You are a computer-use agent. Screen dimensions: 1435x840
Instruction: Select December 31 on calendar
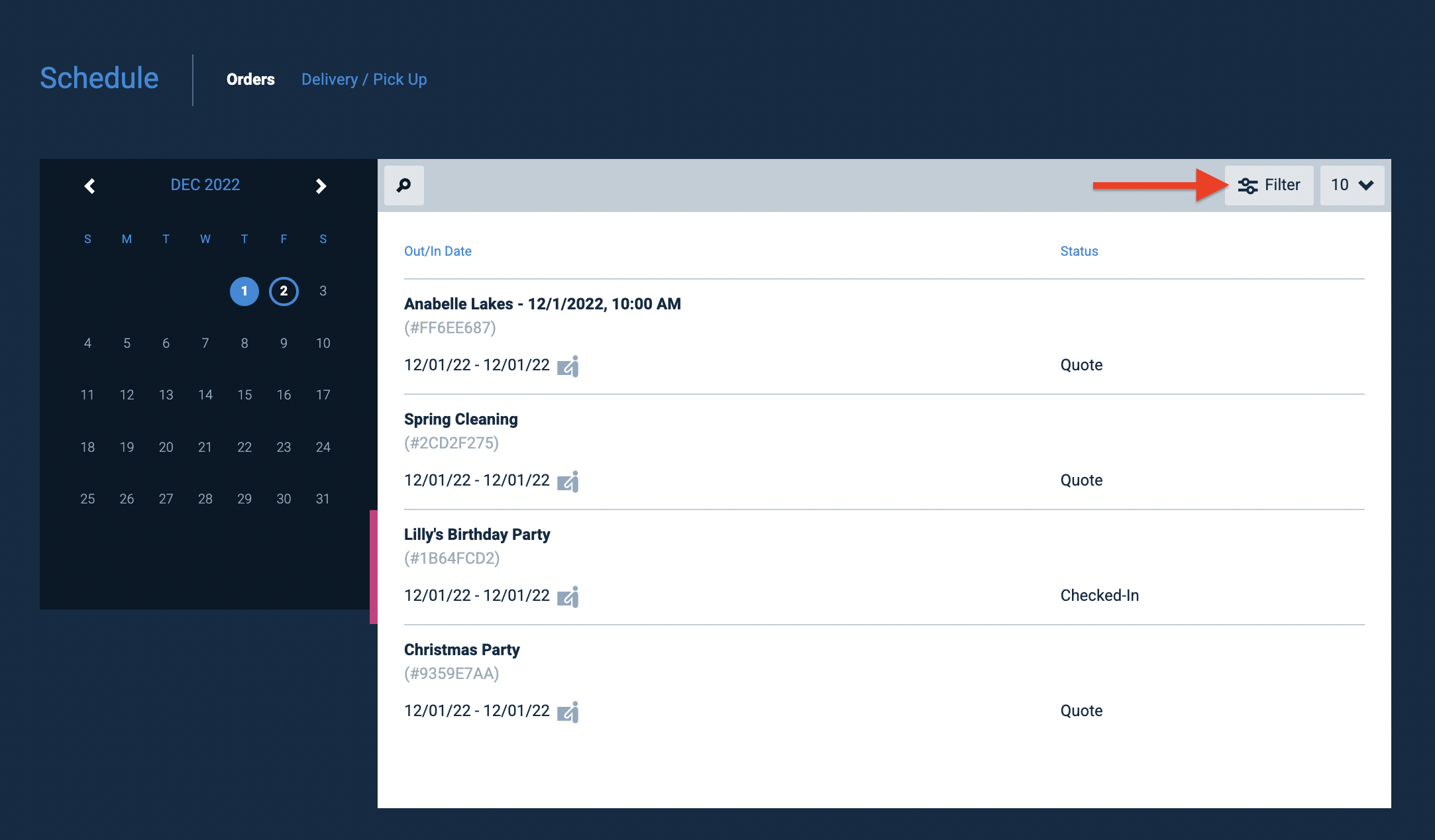[323, 499]
